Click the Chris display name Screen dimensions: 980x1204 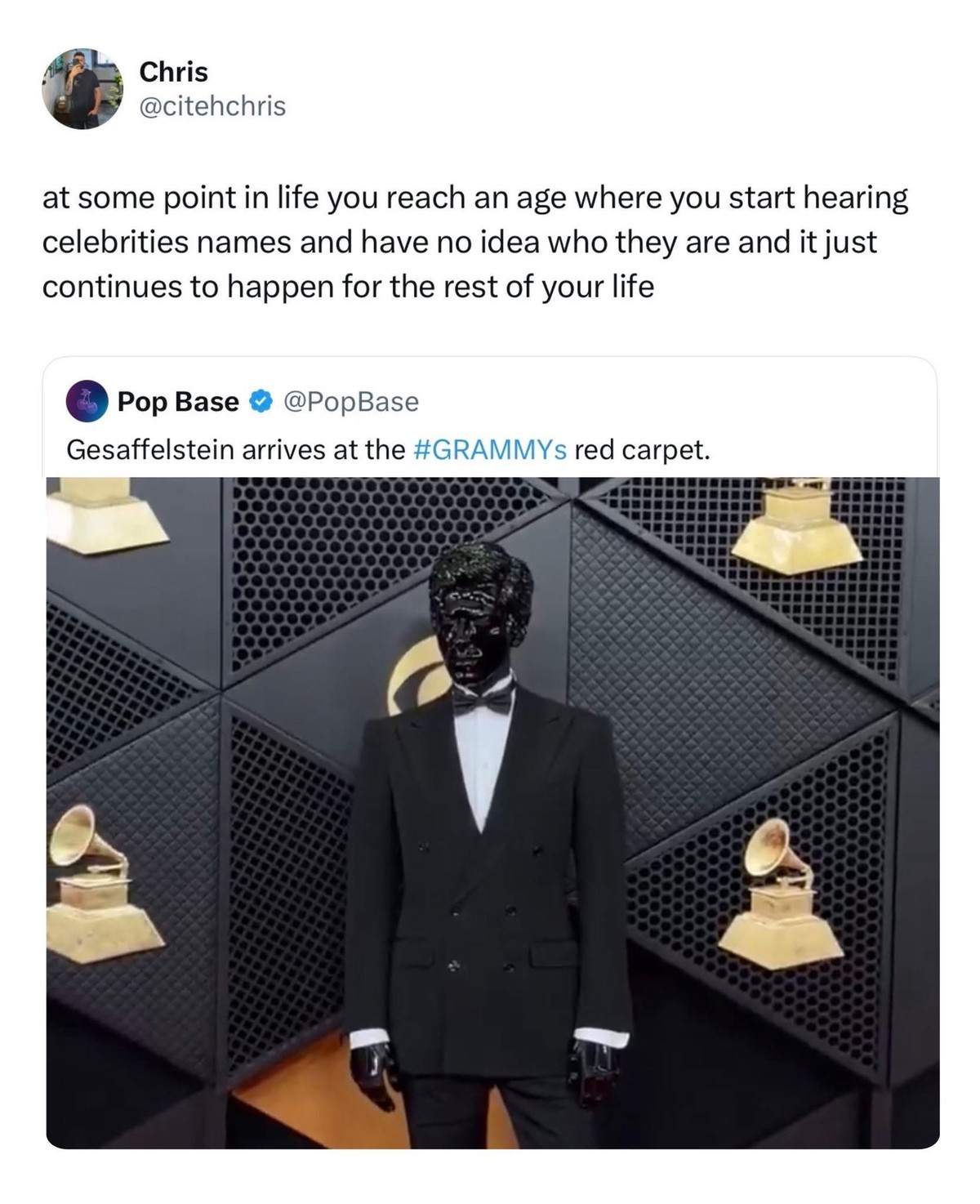173,72
